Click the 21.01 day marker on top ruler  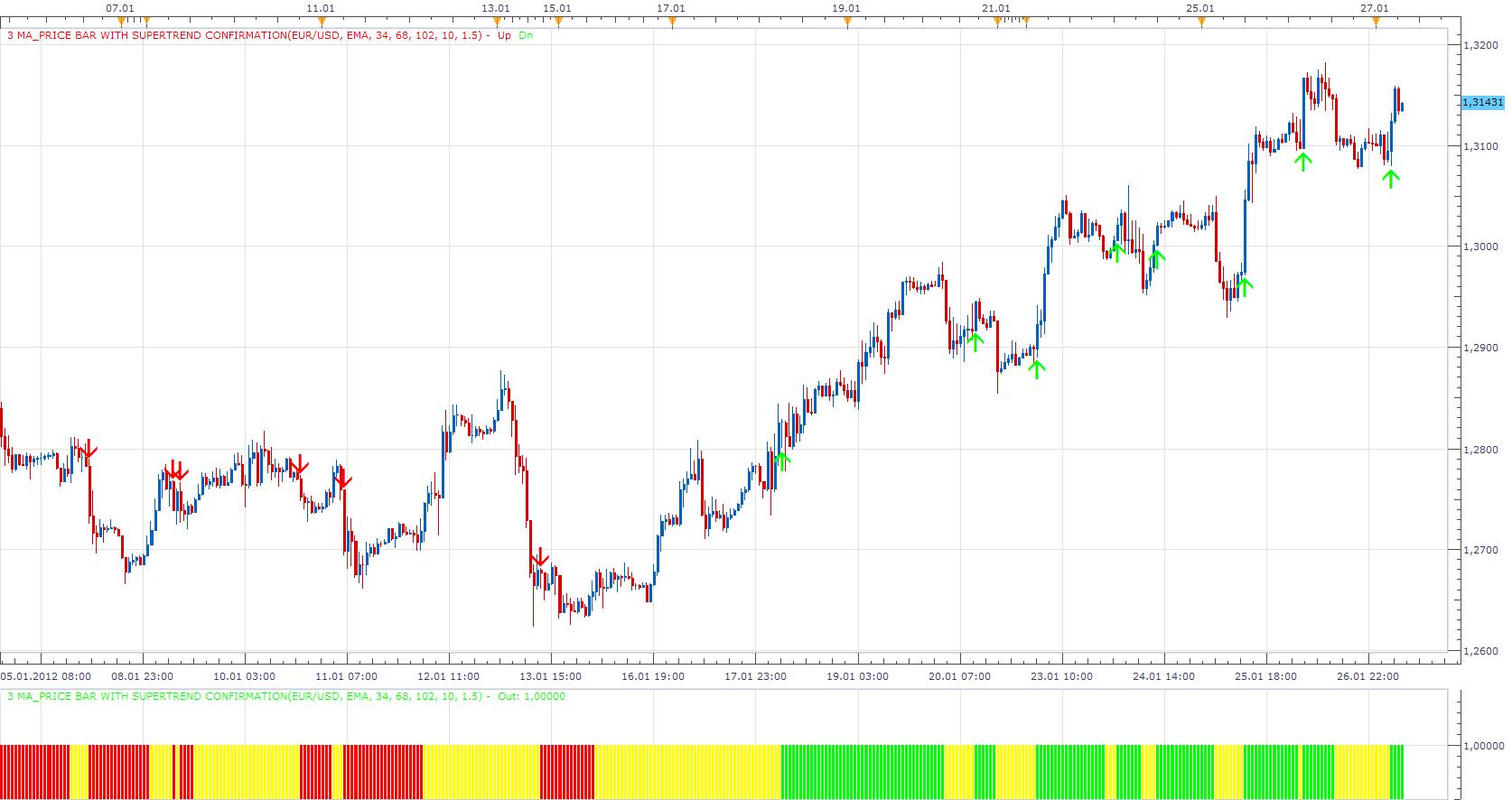coord(996,8)
